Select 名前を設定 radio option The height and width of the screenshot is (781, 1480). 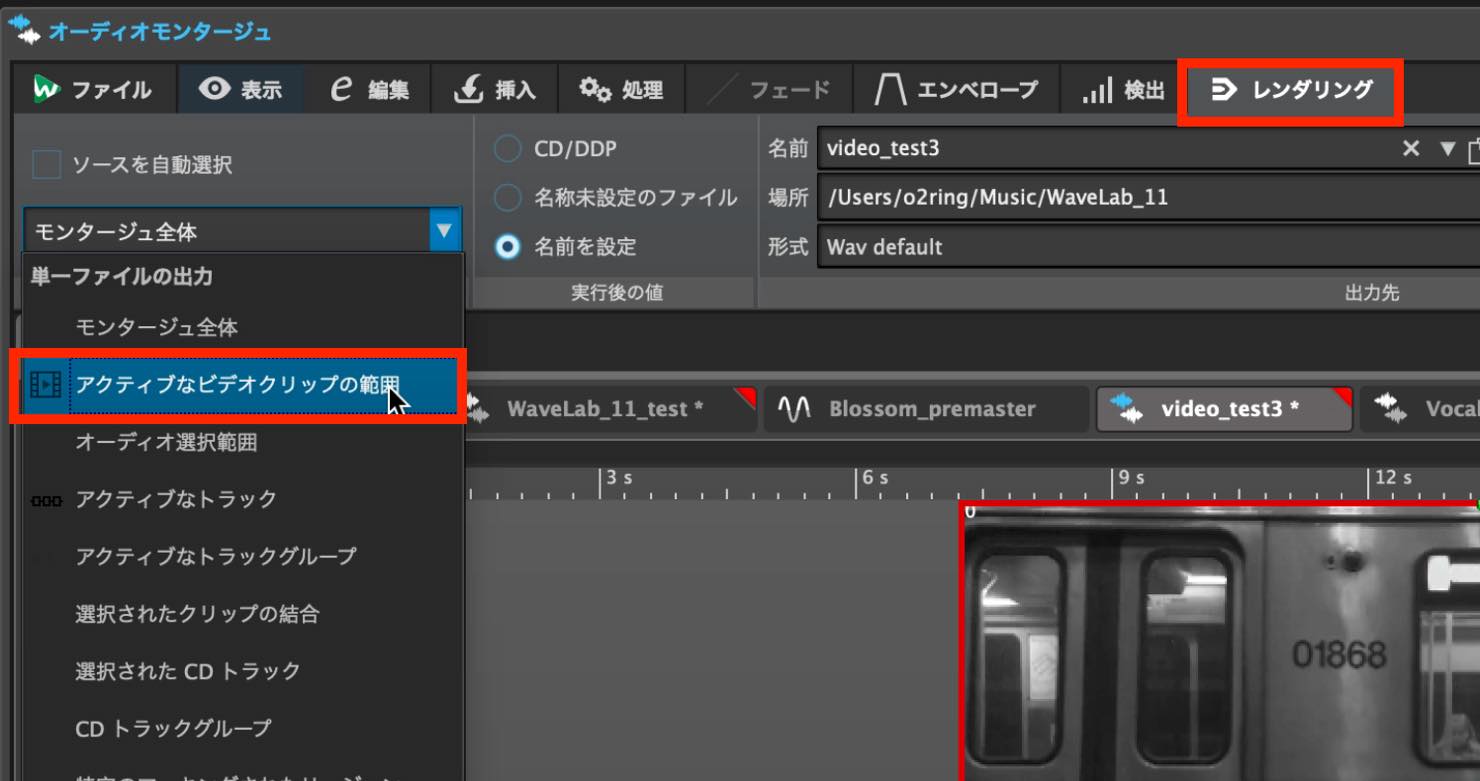coord(508,247)
